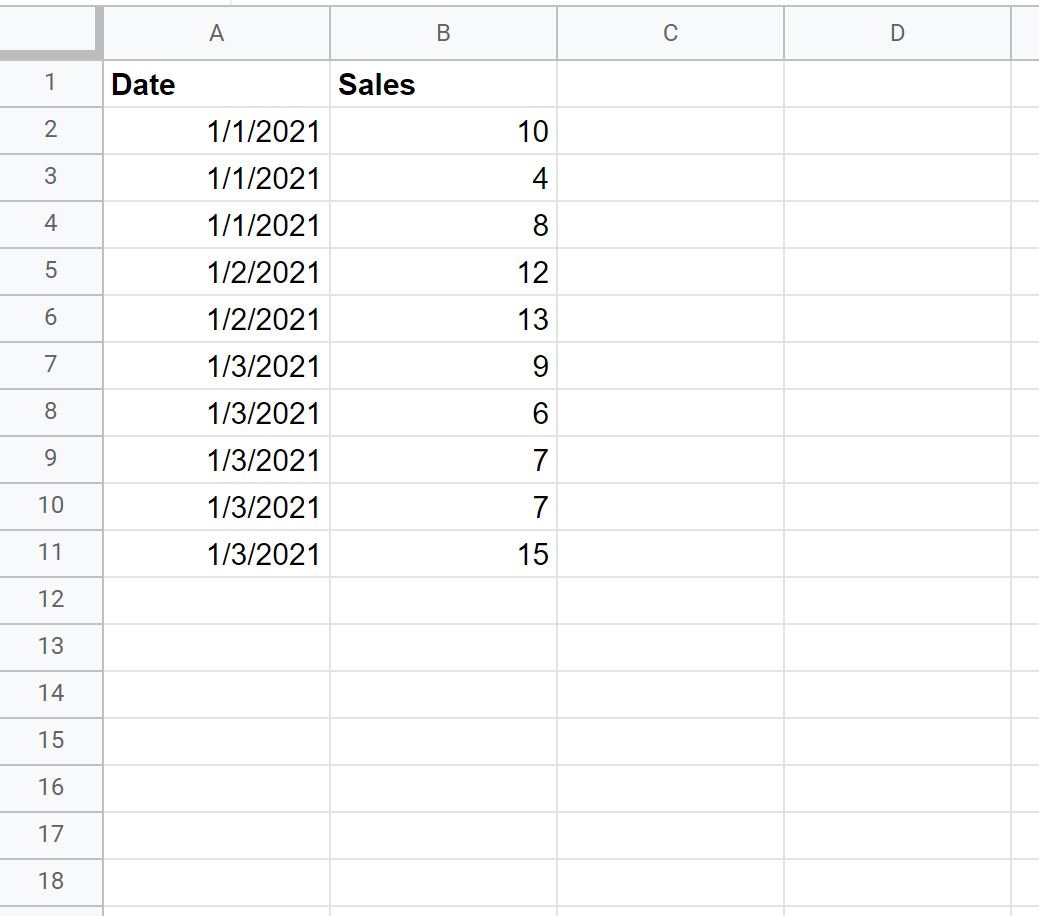Viewport: 1039px width, 916px height.
Task: Click empty cell D14
Action: (897, 694)
